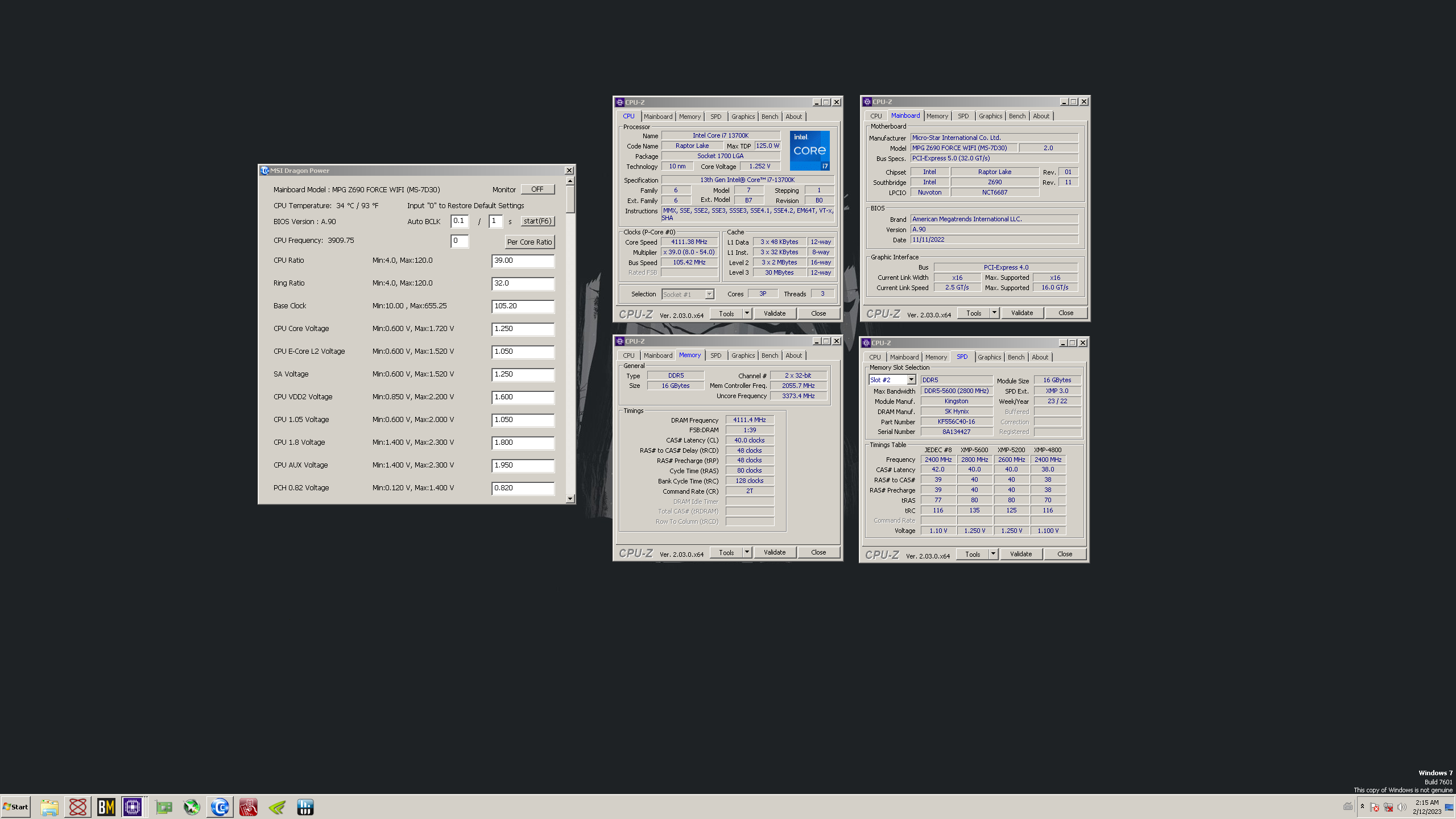Expand Tools arrow in CPU-Z Mainboard window

tap(994, 313)
